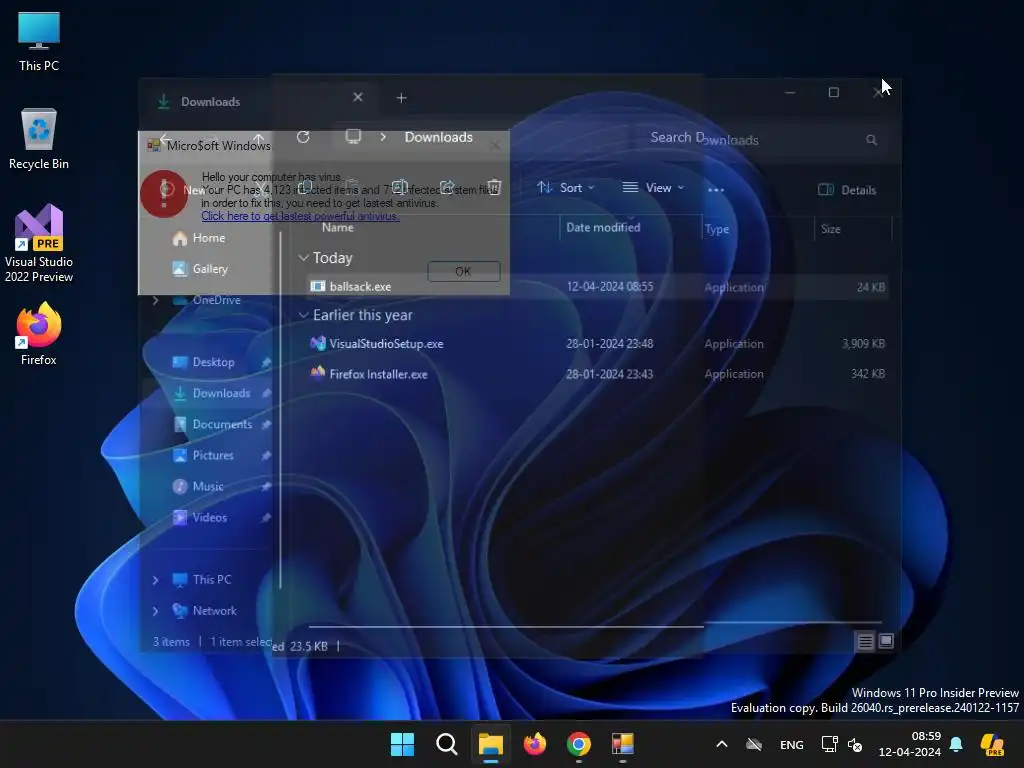Open Videos in navigation pane
The width and height of the screenshot is (1024, 768).
[x=200, y=517]
